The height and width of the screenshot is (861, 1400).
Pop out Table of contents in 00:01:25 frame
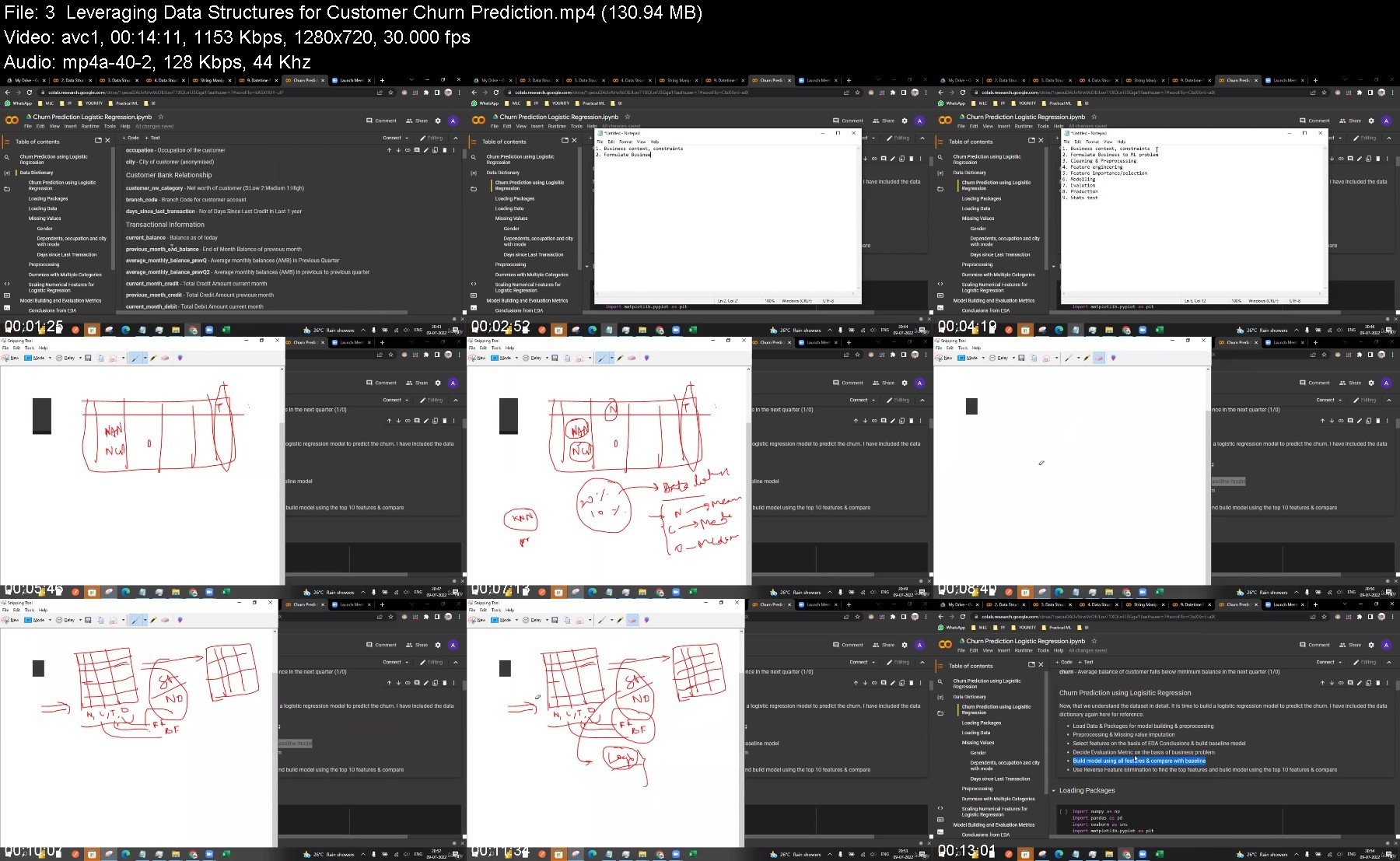pyautogui.click(x=98, y=141)
